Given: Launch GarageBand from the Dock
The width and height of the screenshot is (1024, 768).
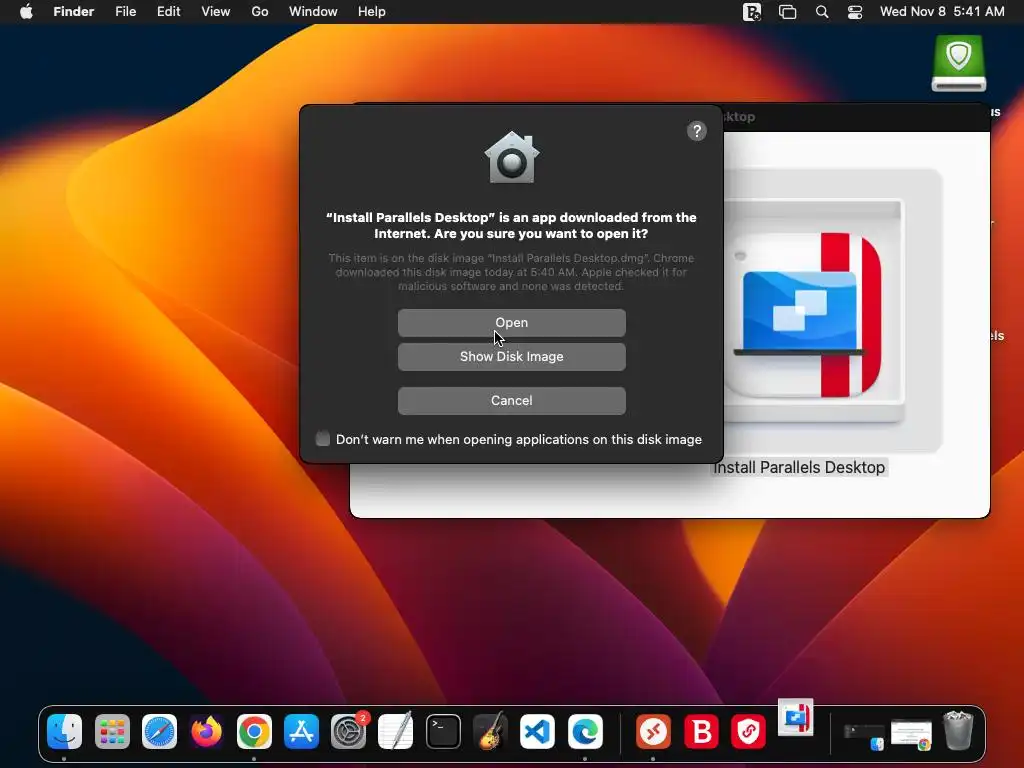Looking at the screenshot, I should click(x=490, y=731).
